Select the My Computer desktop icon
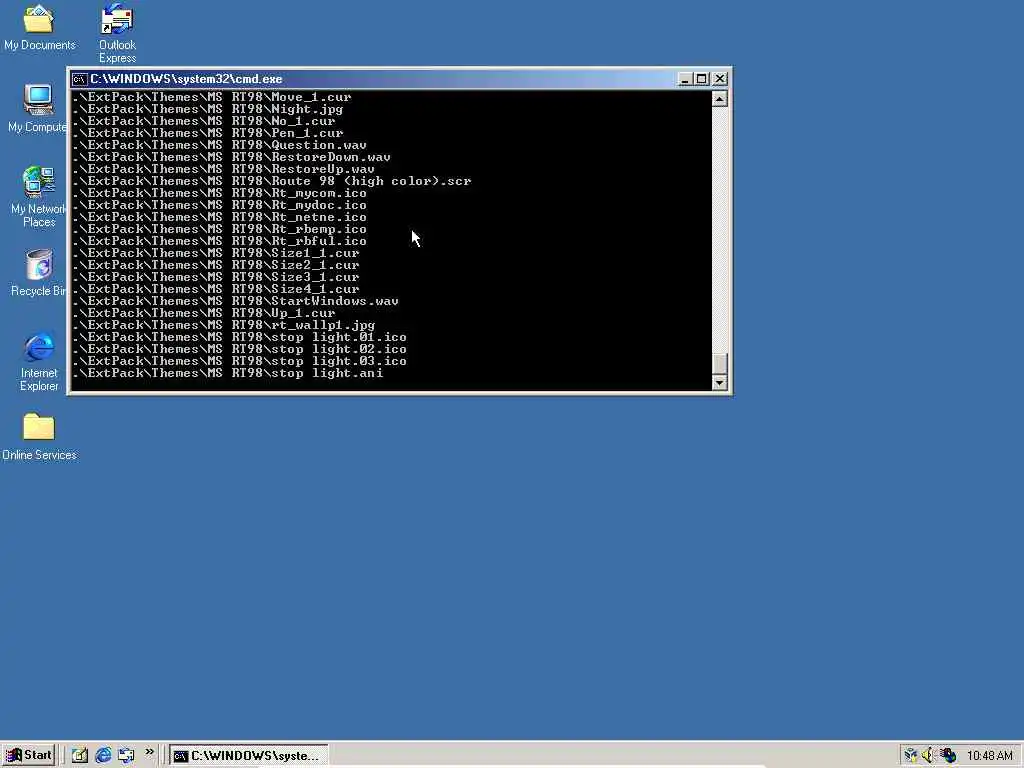The image size is (1024, 768). pos(37,108)
